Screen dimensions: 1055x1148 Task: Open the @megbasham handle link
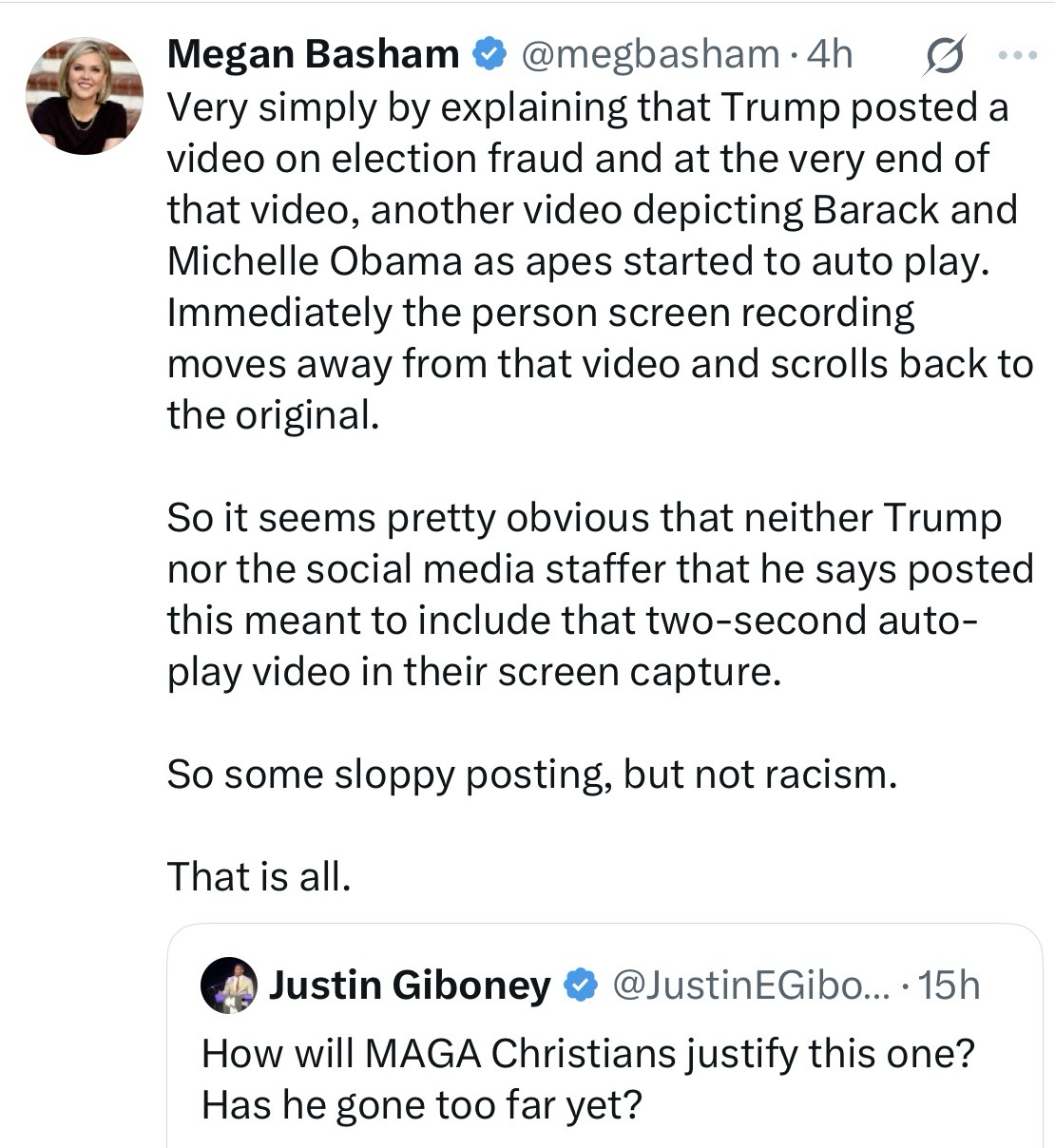click(x=648, y=55)
